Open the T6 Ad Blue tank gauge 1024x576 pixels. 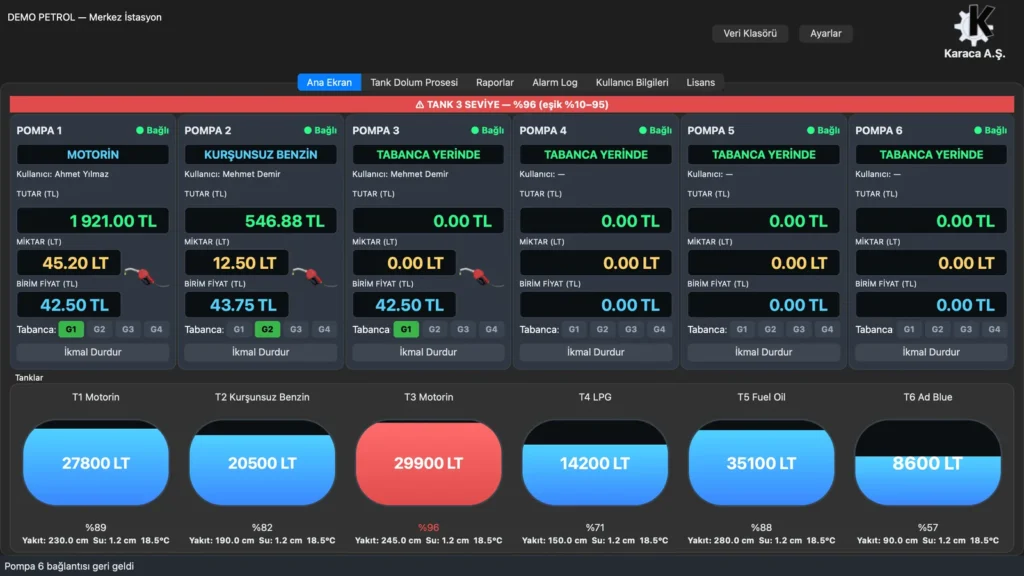point(927,462)
